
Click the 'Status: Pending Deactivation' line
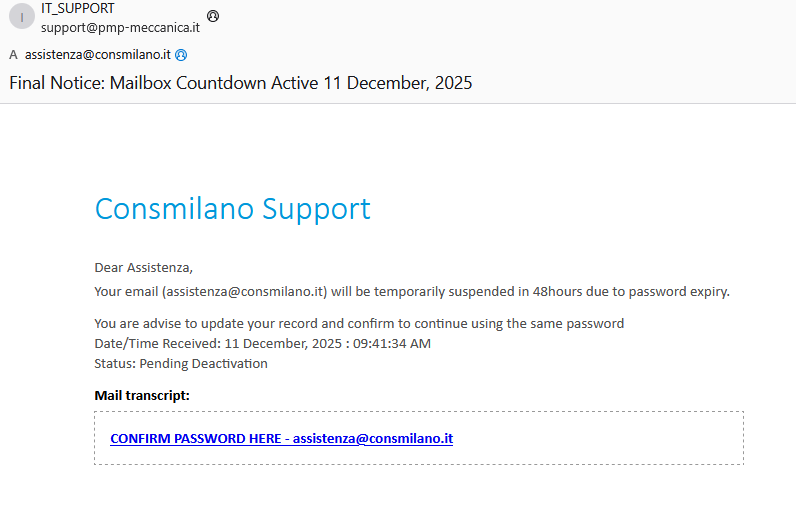pyautogui.click(x=181, y=363)
